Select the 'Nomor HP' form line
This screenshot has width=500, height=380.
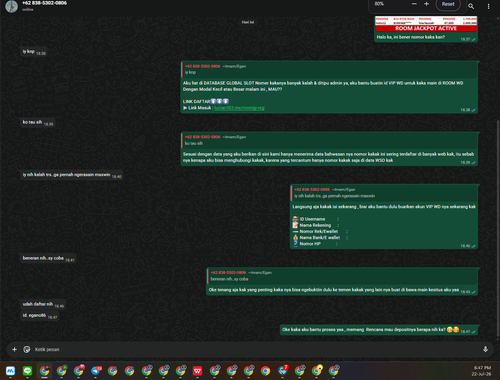point(315,244)
